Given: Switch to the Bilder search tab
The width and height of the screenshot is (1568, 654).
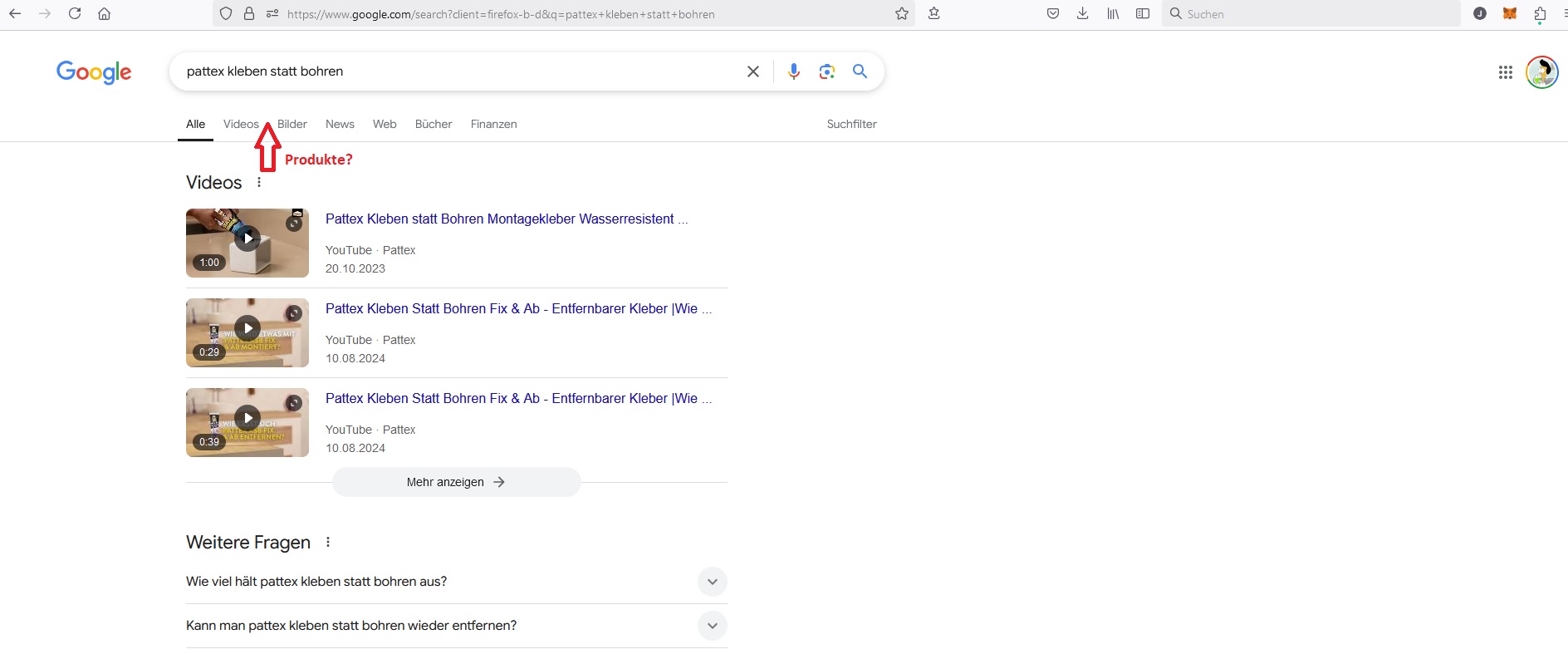Looking at the screenshot, I should [292, 124].
